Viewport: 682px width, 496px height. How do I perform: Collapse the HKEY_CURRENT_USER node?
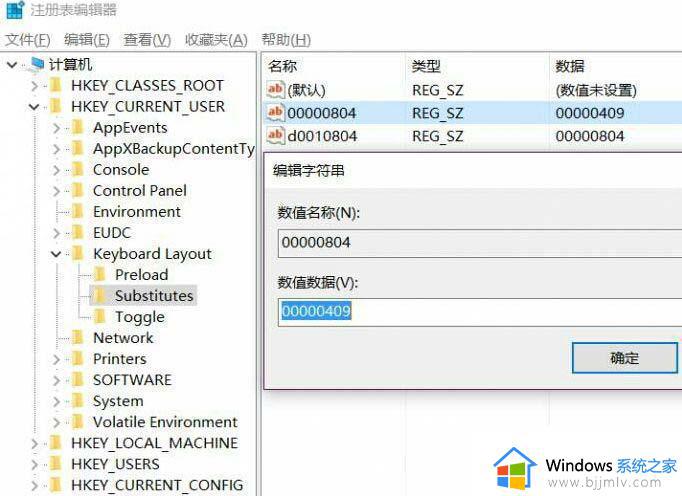coord(34,107)
